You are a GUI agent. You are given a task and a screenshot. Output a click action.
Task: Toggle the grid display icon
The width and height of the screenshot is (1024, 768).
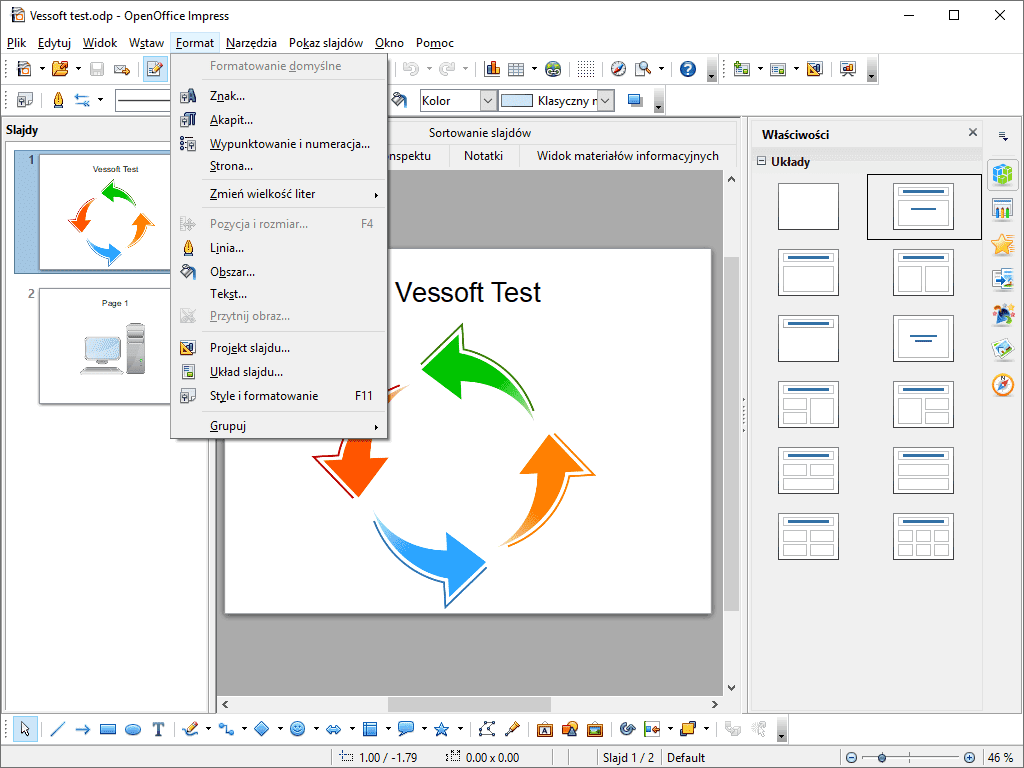586,69
